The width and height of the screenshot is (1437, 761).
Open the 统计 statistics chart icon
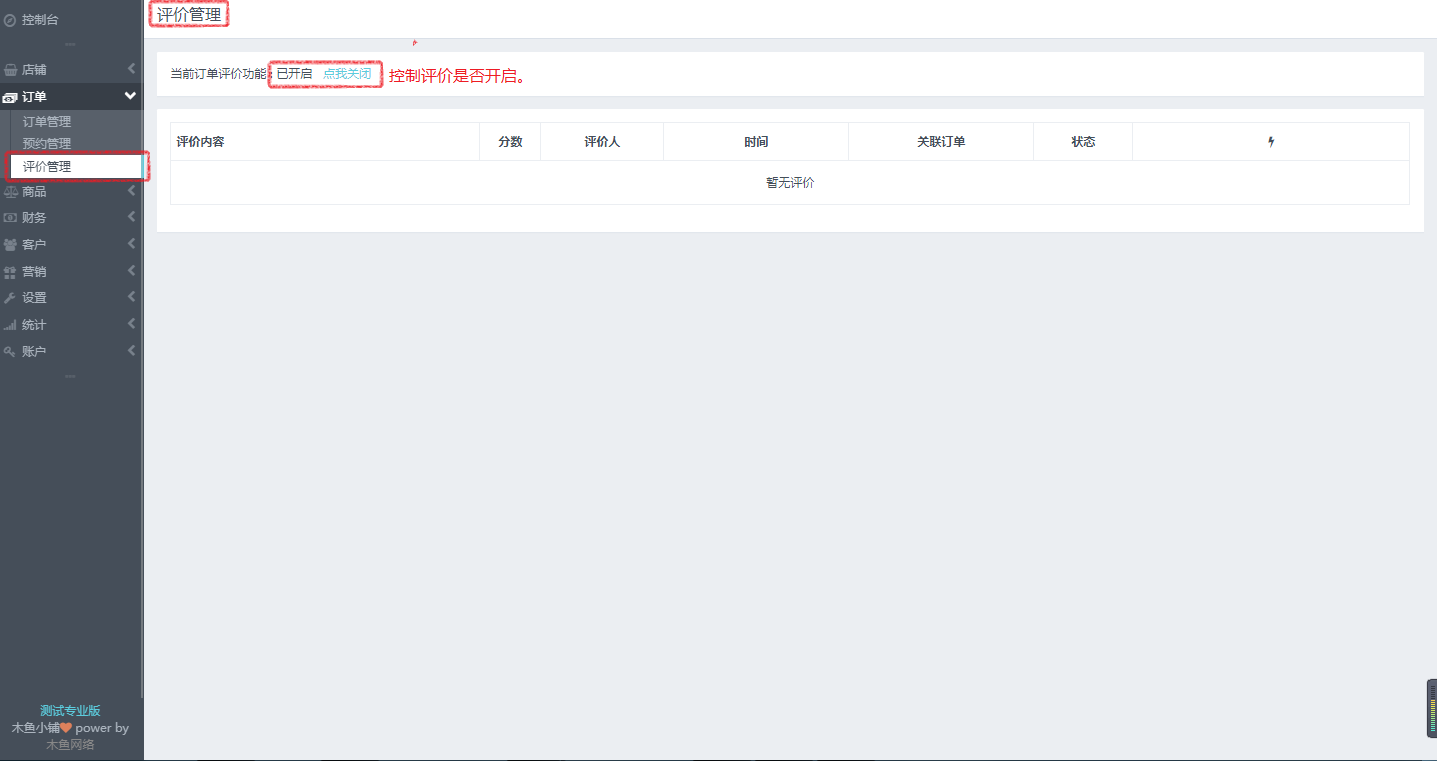(x=11, y=324)
